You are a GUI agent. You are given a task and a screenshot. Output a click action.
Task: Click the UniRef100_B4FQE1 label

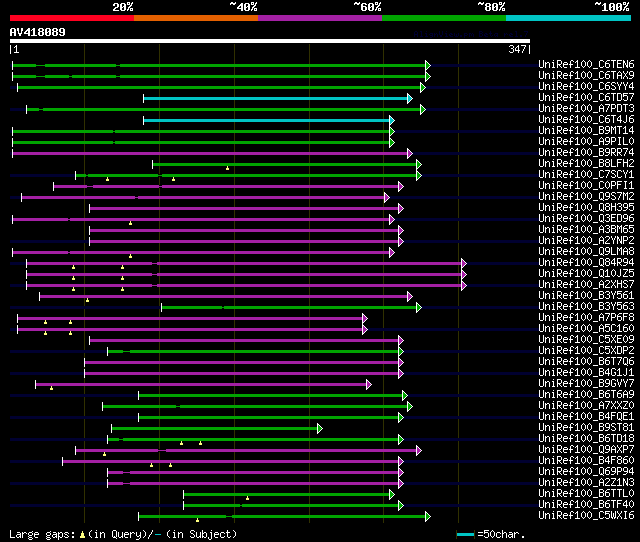[x=586, y=417]
